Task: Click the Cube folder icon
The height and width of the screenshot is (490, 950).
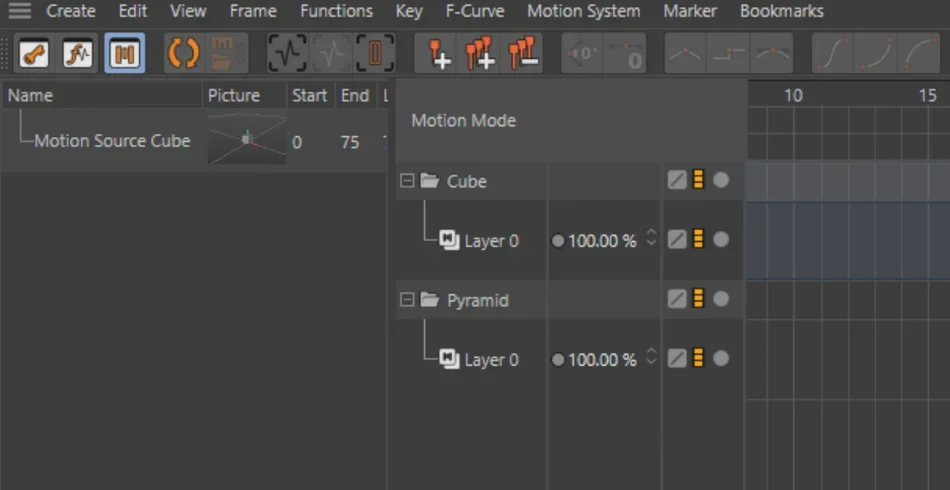Action: click(430, 180)
